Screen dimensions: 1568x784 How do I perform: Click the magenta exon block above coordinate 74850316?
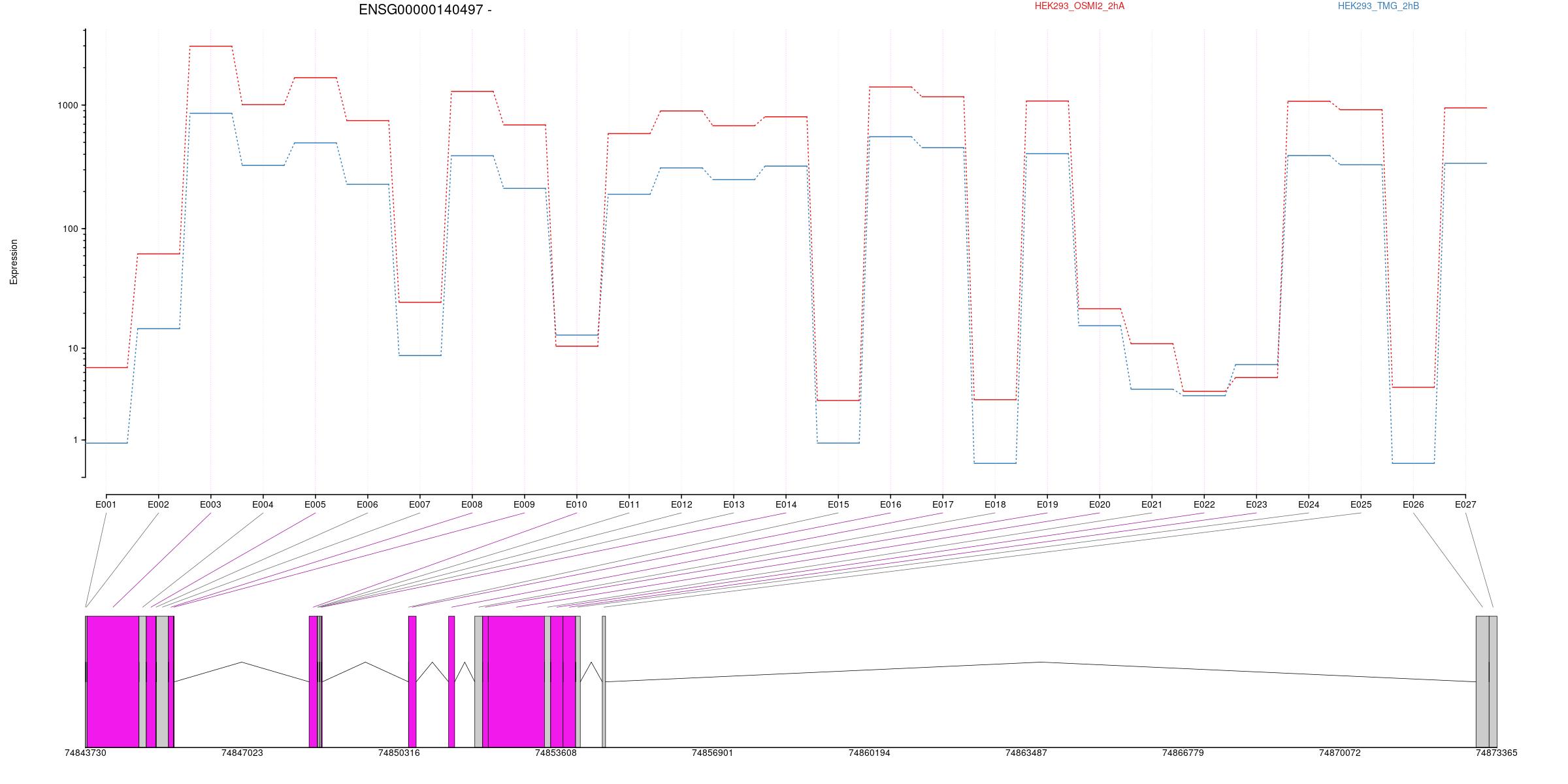tap(412, 681)
